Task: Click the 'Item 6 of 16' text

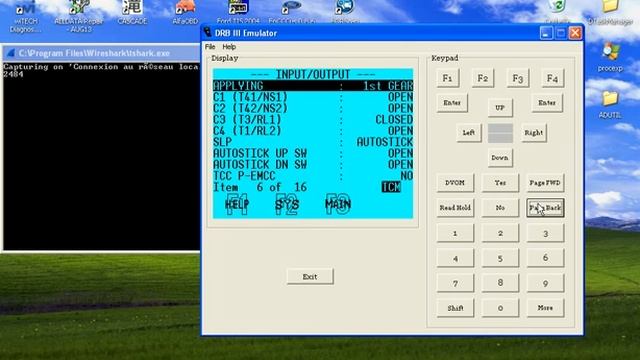Action: 260,187
